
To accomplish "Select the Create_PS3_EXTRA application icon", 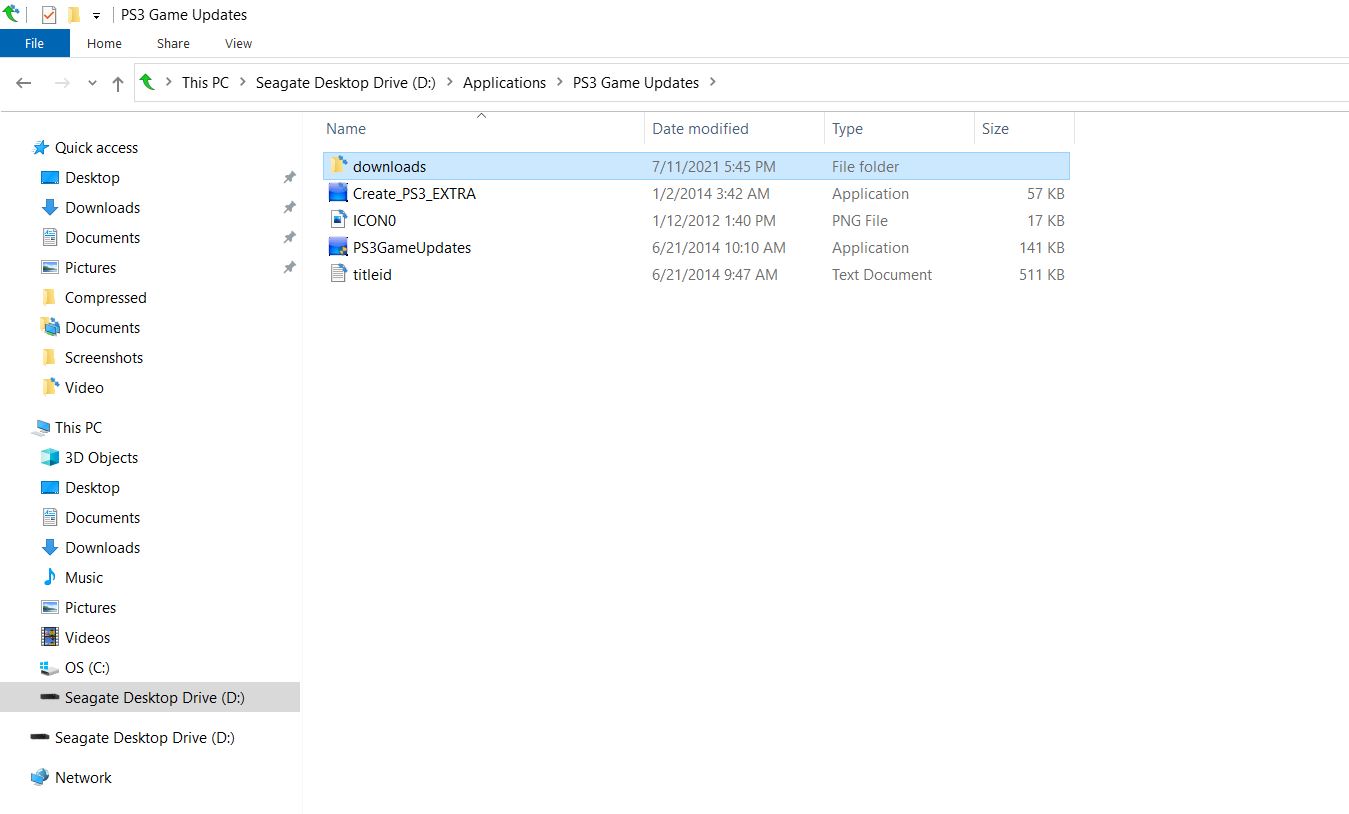I will tap(338, 193).
